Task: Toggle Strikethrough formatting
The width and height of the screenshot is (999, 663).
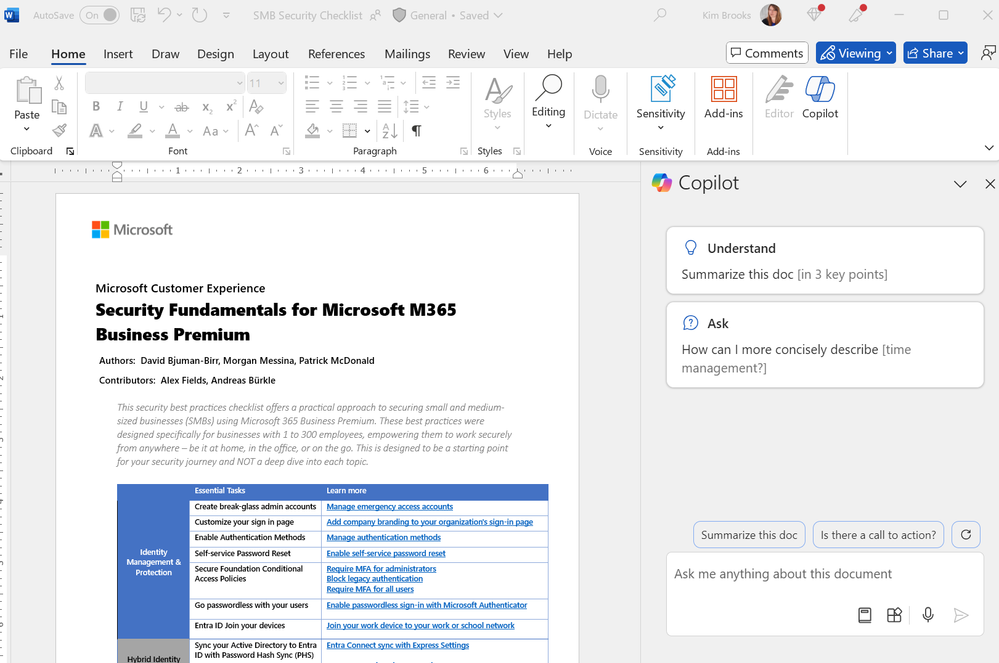Action: point(182,107)
